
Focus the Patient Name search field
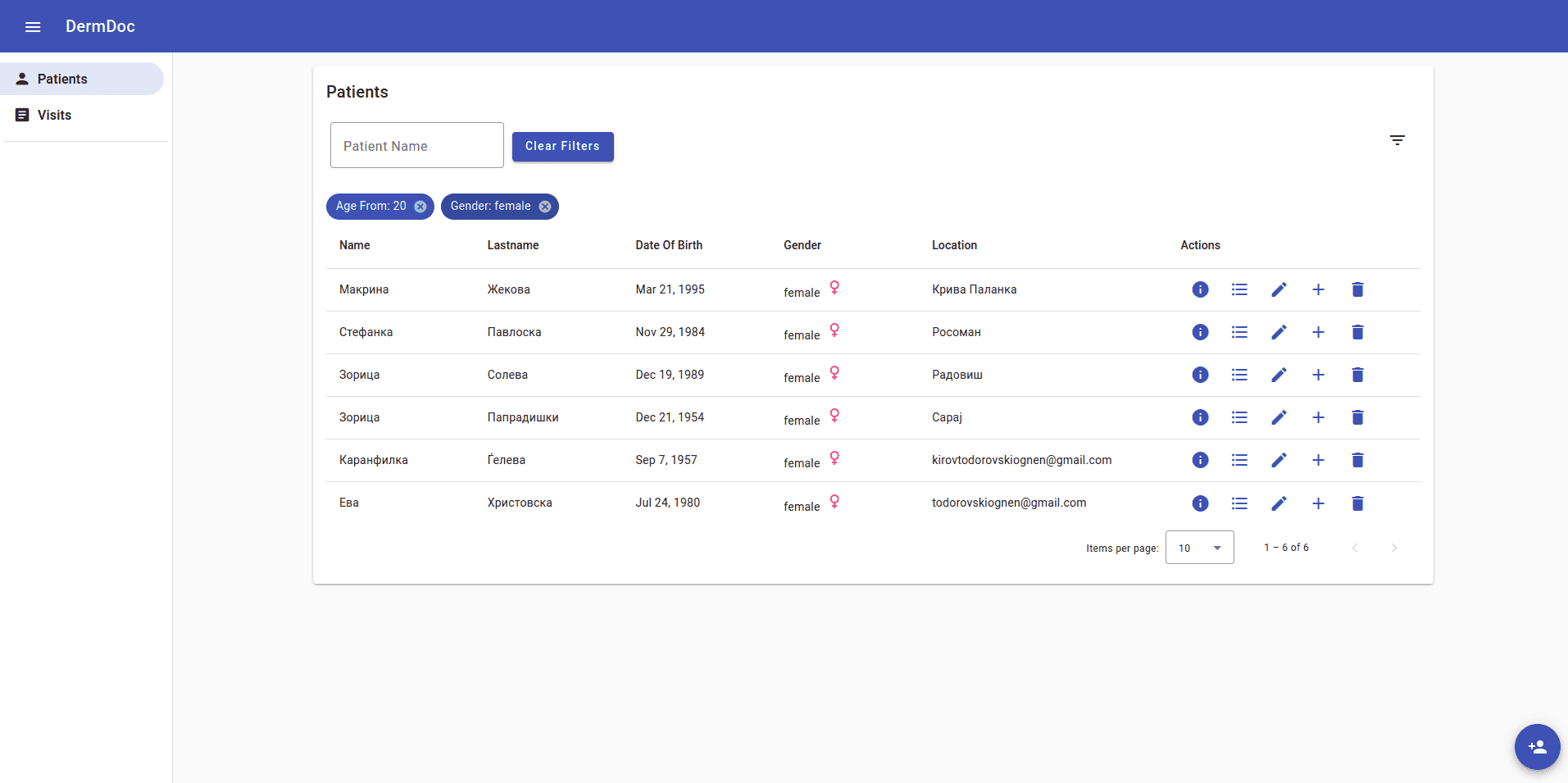[416, 146]
